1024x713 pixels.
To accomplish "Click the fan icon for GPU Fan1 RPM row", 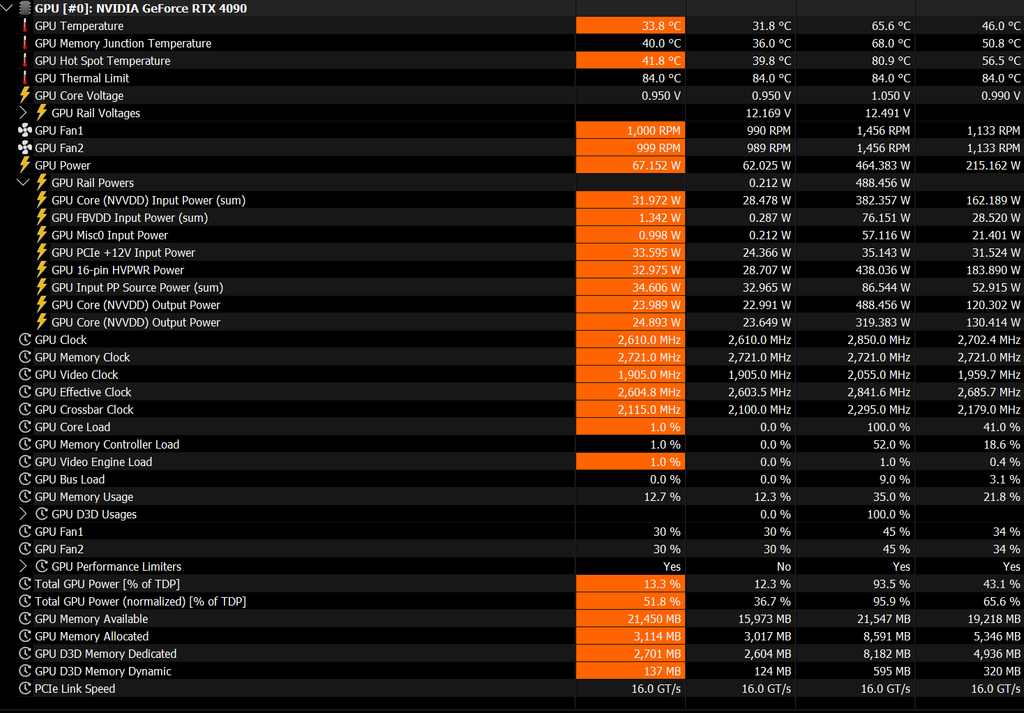I will click(x=25, y=131).
